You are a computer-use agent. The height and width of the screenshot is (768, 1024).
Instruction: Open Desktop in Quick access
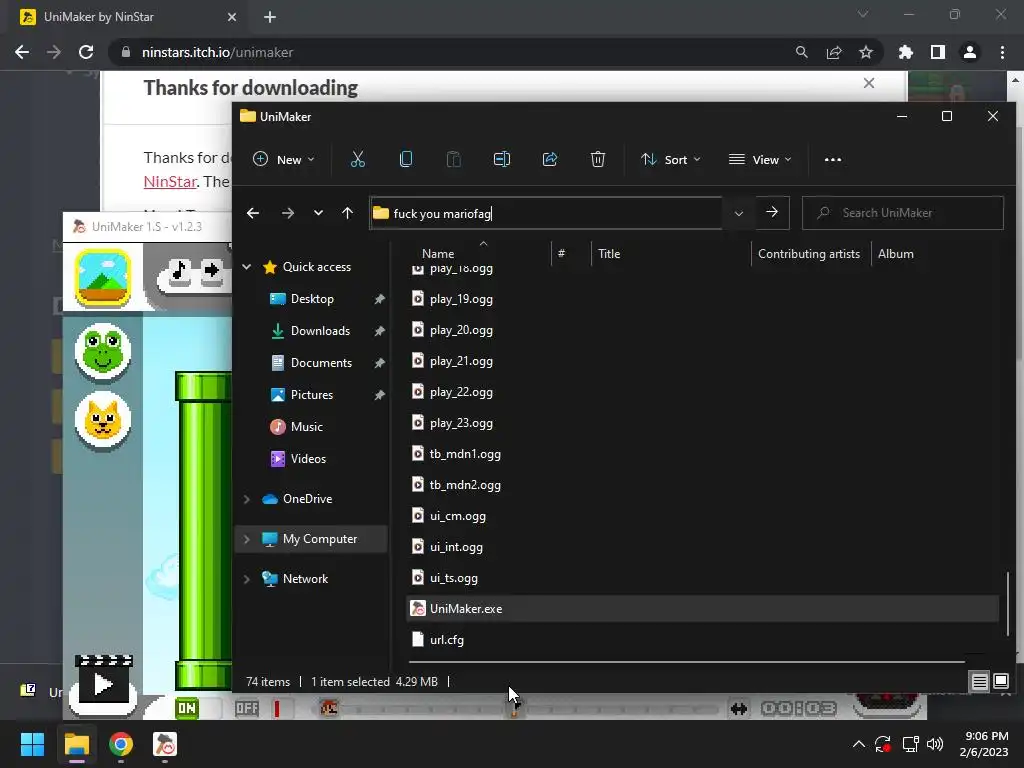(312, 298)
